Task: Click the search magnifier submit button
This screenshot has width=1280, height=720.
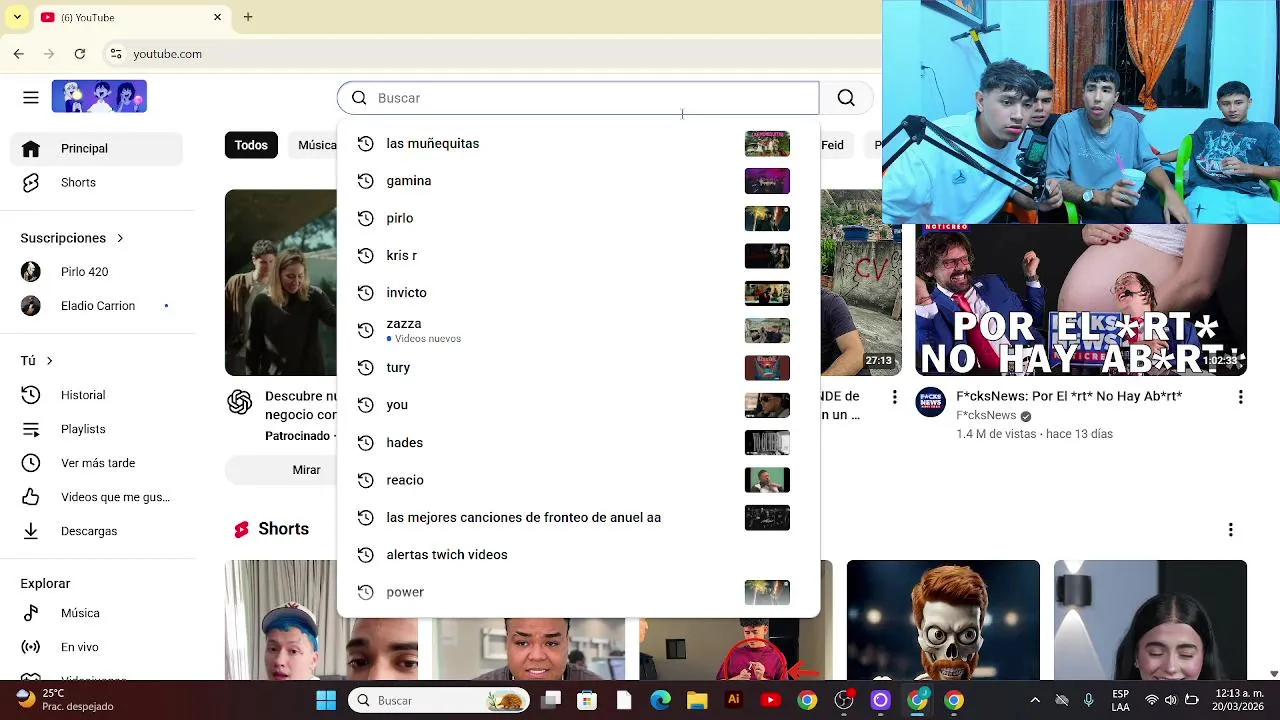Action: click(x=846, y=97)
